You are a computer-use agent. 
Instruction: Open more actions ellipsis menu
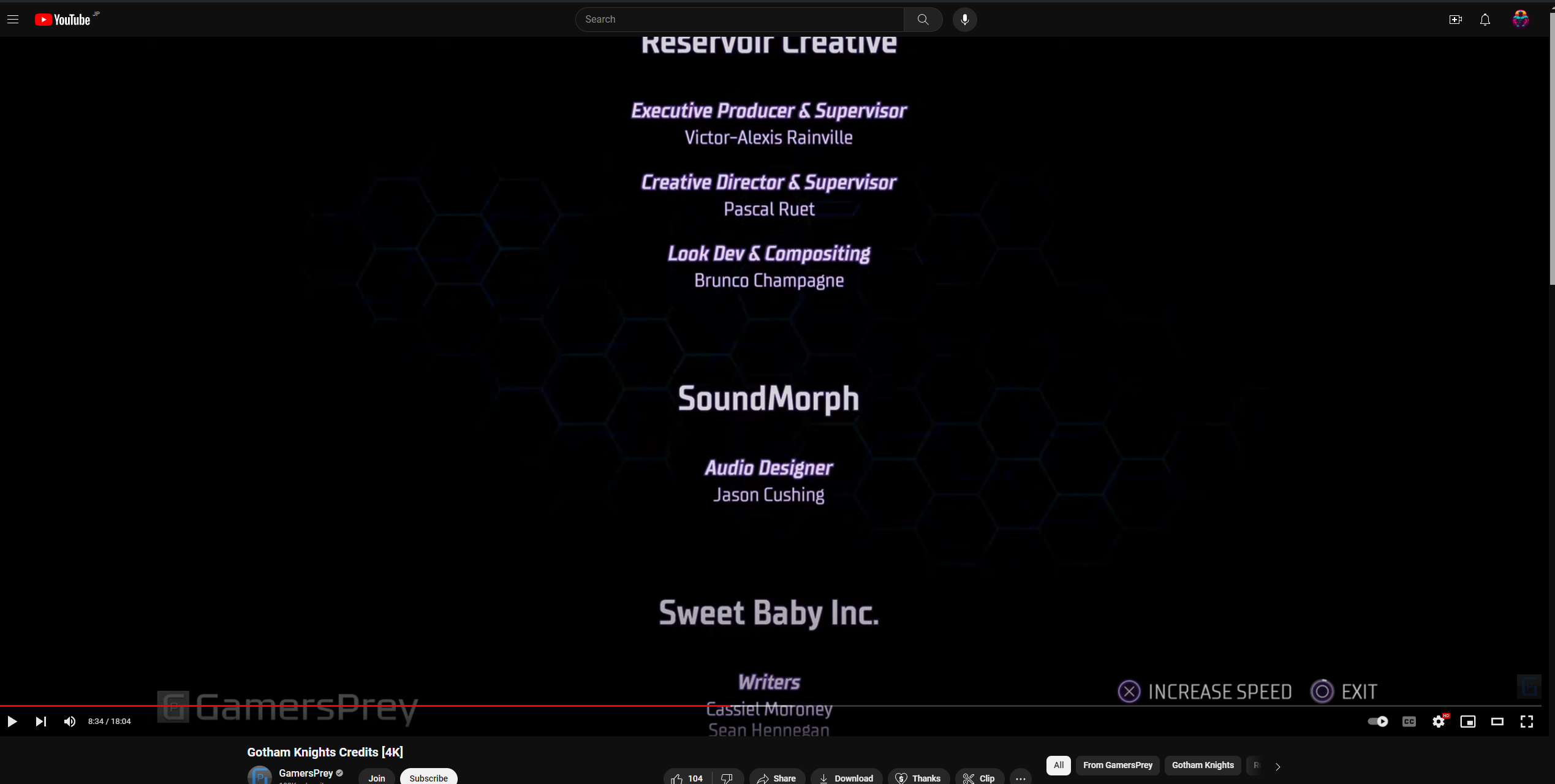(x=1021, y=778)
